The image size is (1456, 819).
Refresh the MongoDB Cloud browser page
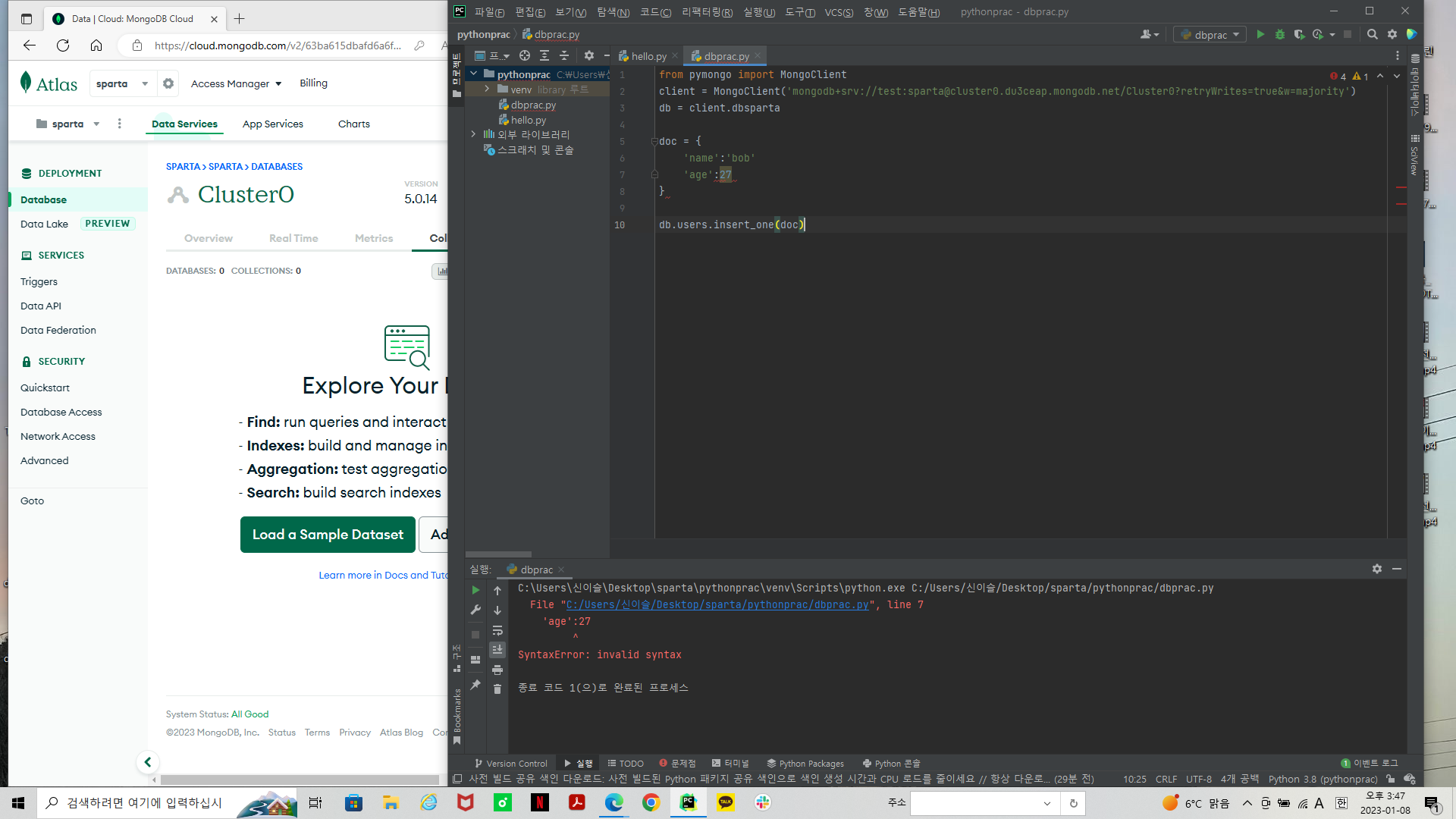point(63,45)
